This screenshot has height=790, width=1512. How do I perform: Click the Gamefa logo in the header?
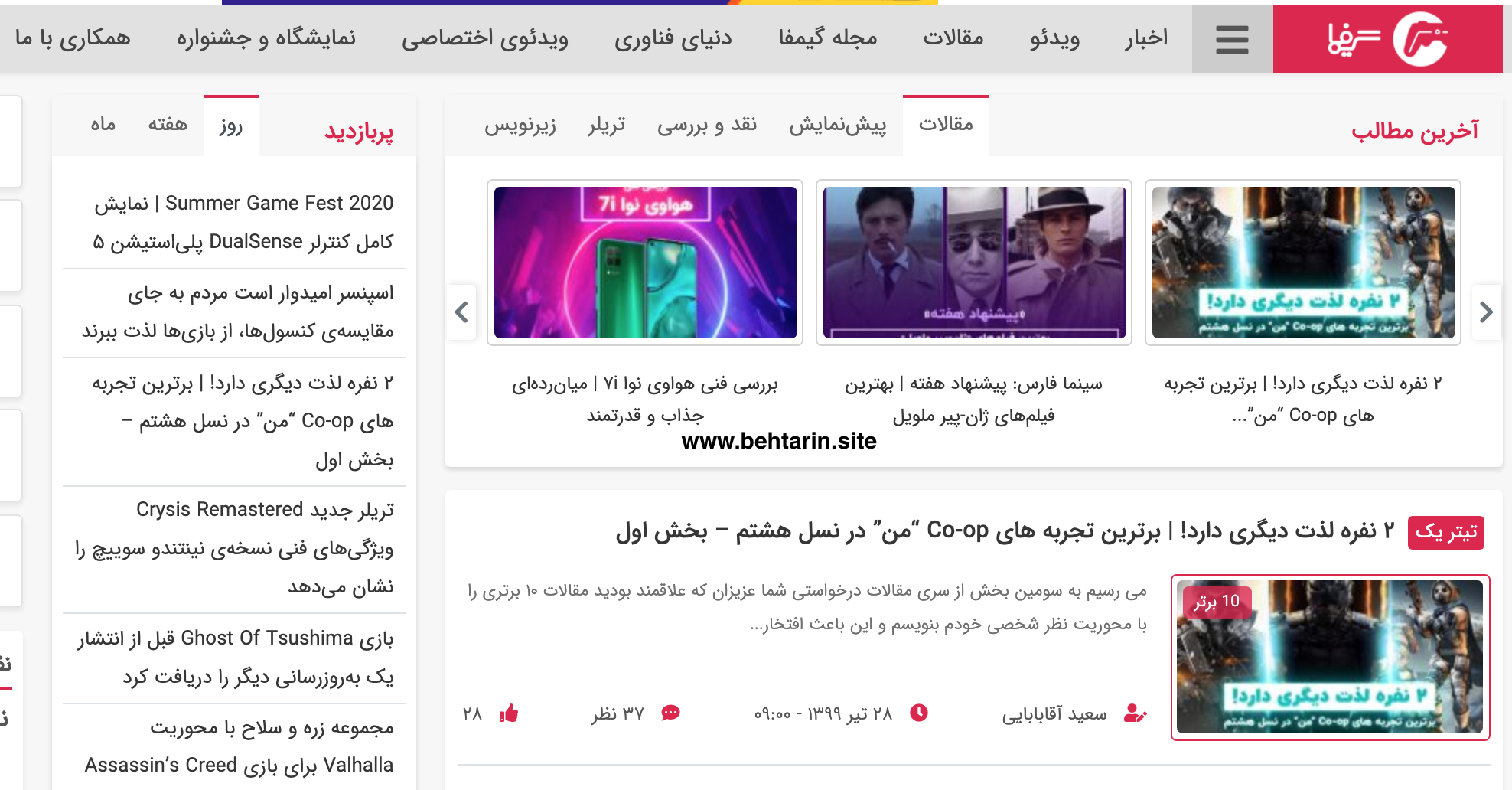tap(1388, 39)
